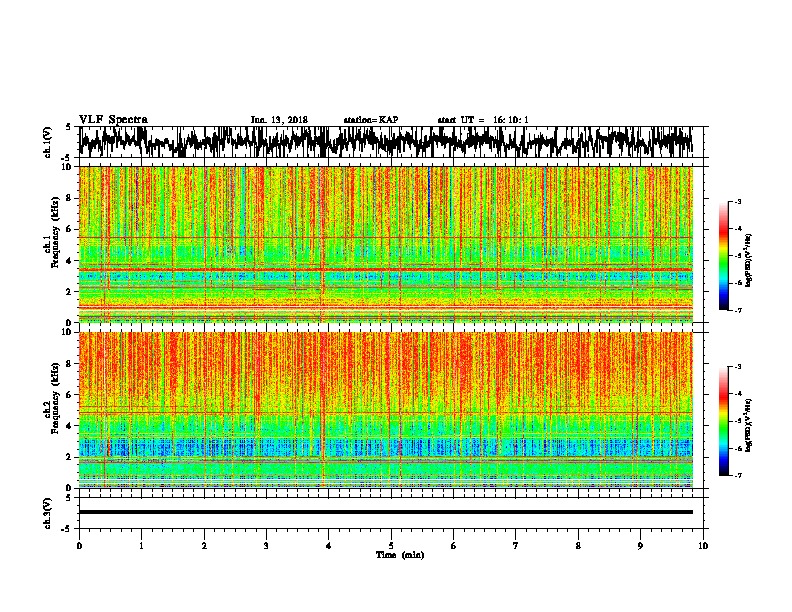Click tick label "0" on time axis

(x=79, y=546)
